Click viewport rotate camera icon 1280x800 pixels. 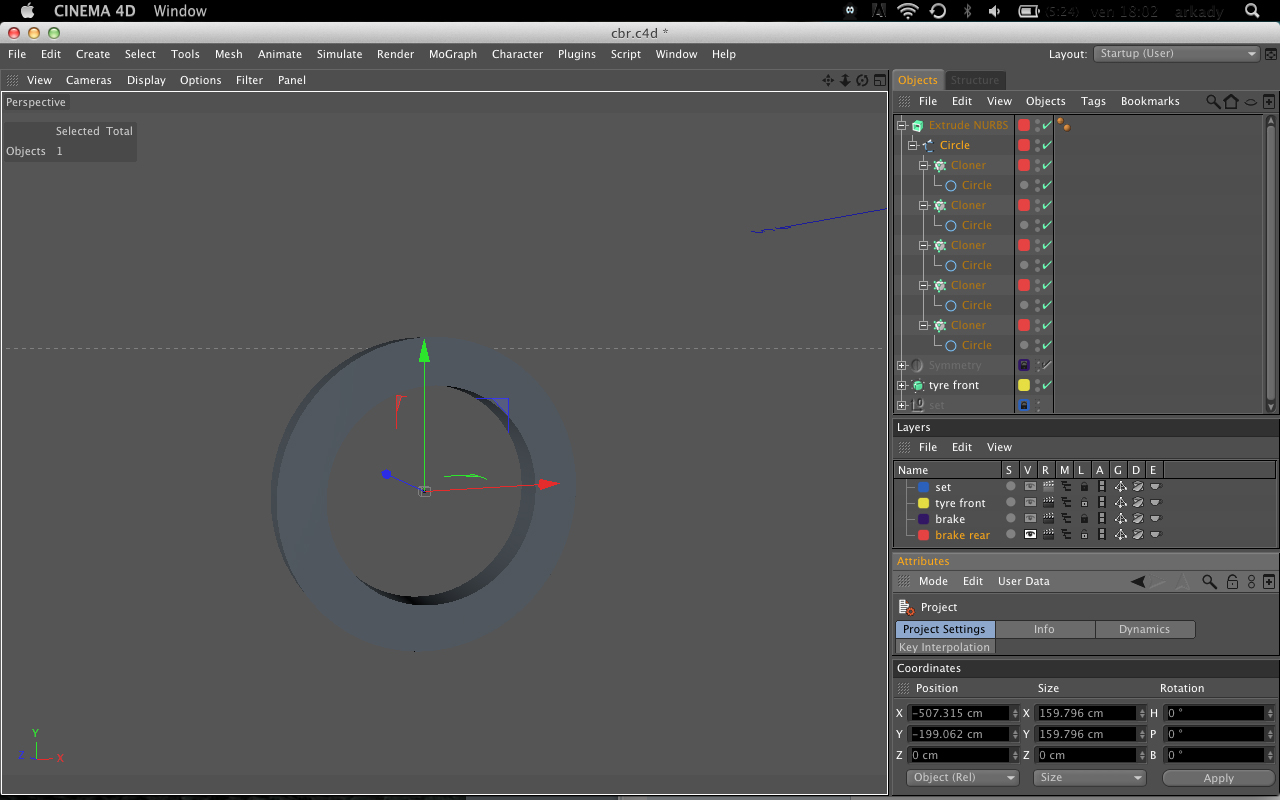tap(862, 80)
